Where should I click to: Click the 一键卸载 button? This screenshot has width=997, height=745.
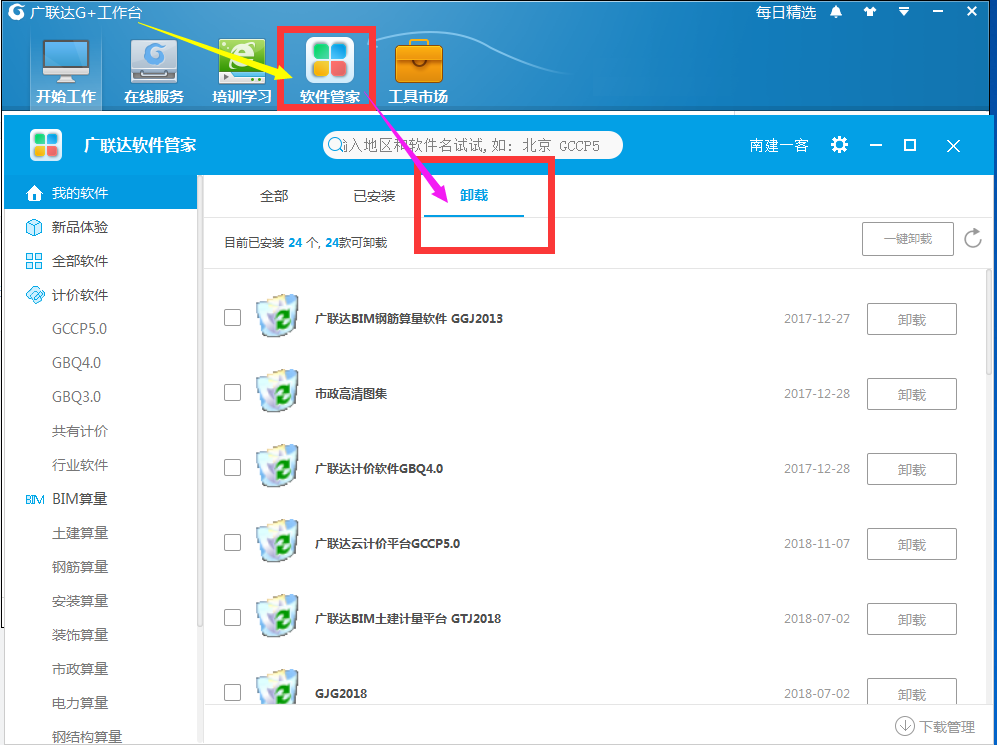pos(907,239)
